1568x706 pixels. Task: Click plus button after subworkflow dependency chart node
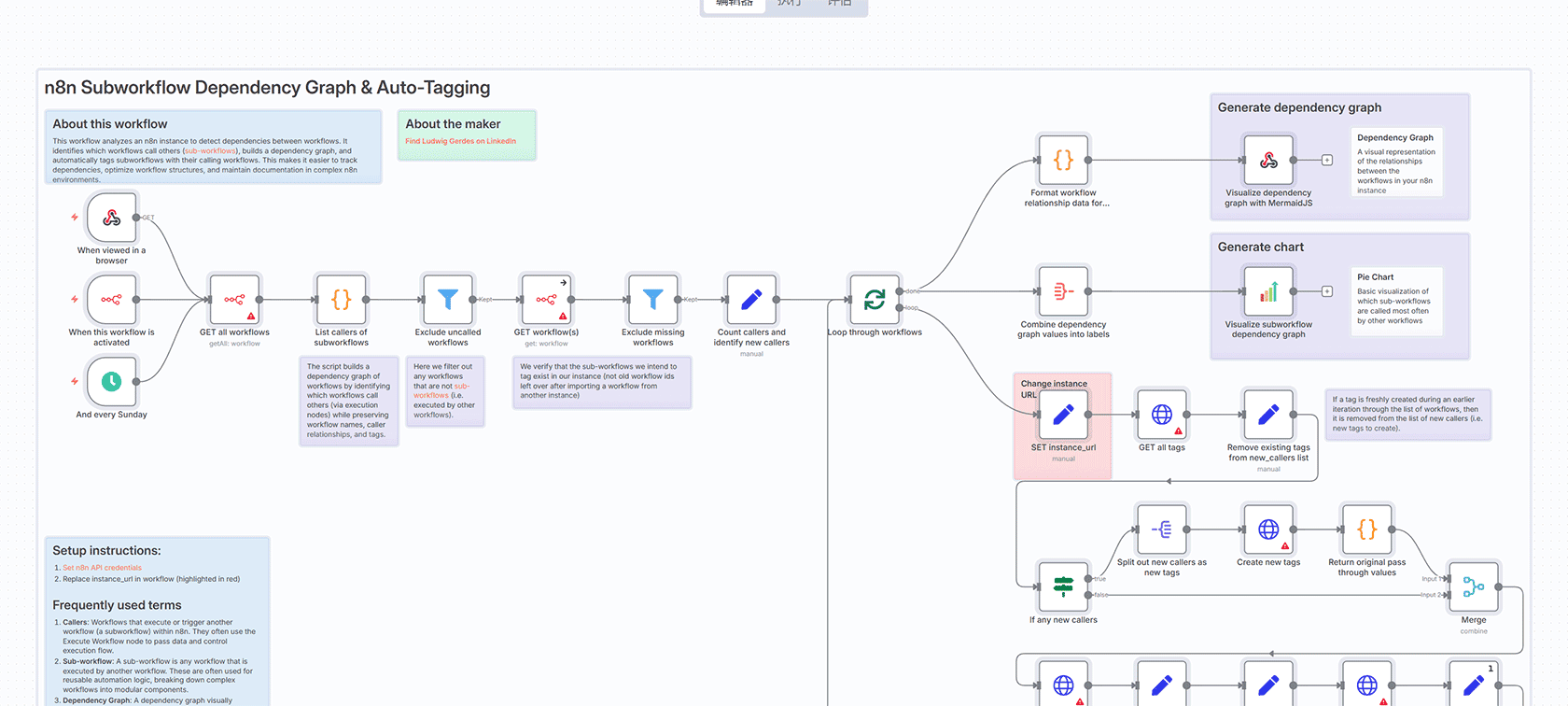click(x=1327, y=292)
